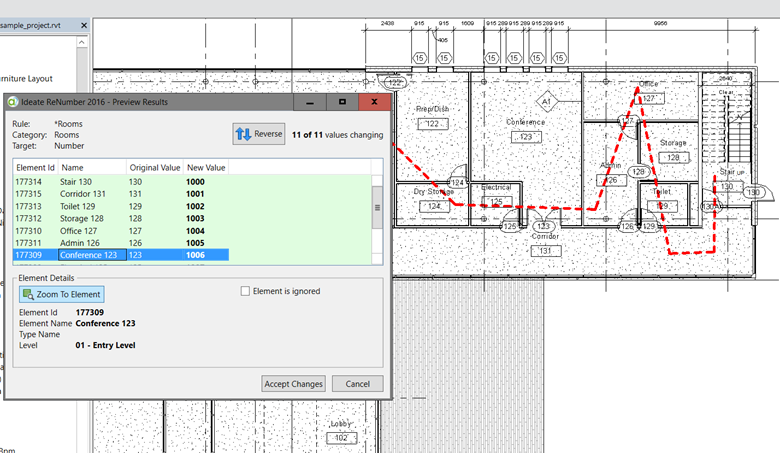The image size is (780, 453).
Task: Toggle the Element is ignored checkbox
Action: click(245, 291)
